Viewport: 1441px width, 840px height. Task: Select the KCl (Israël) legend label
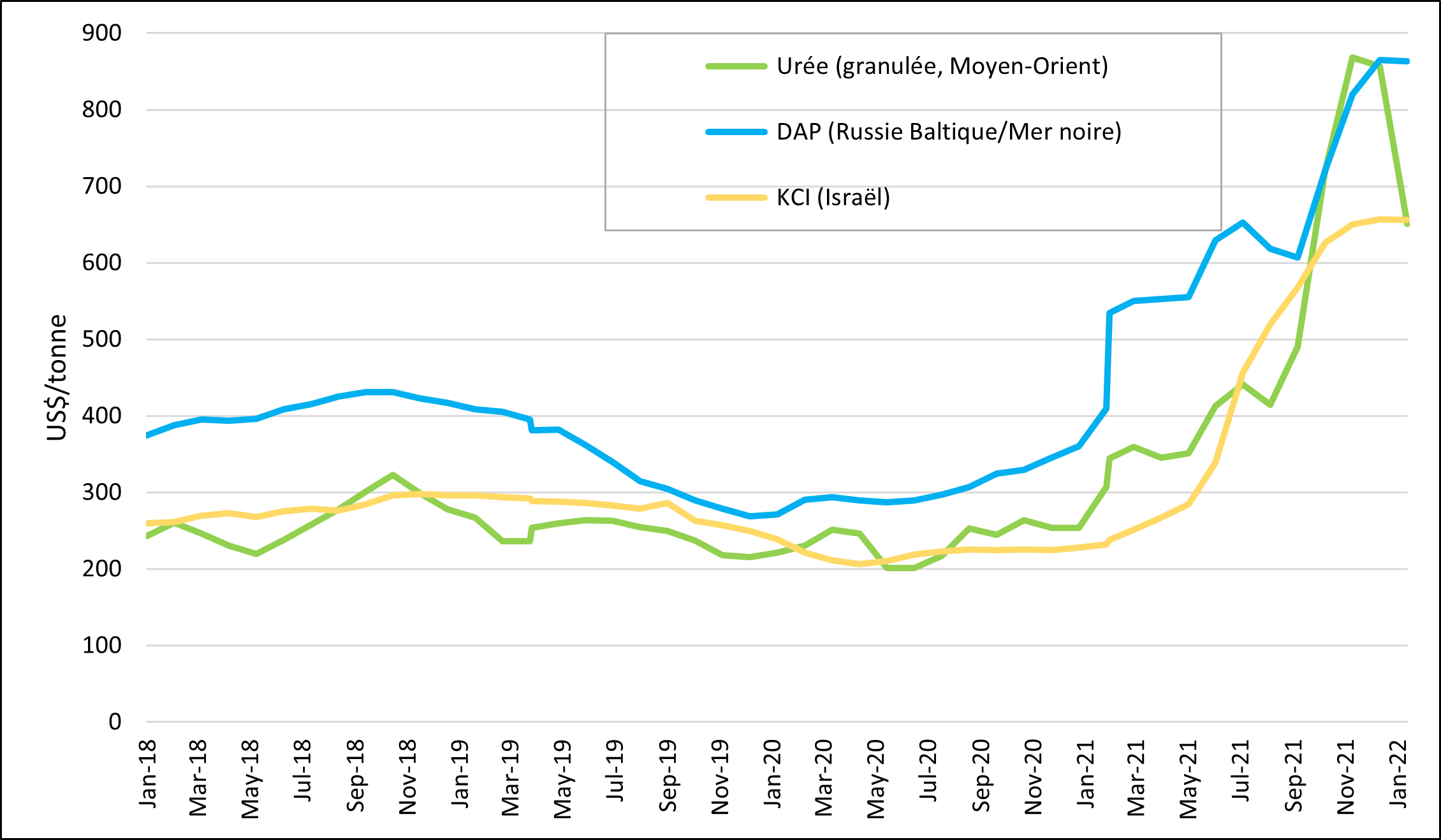[x=833, y=198]
